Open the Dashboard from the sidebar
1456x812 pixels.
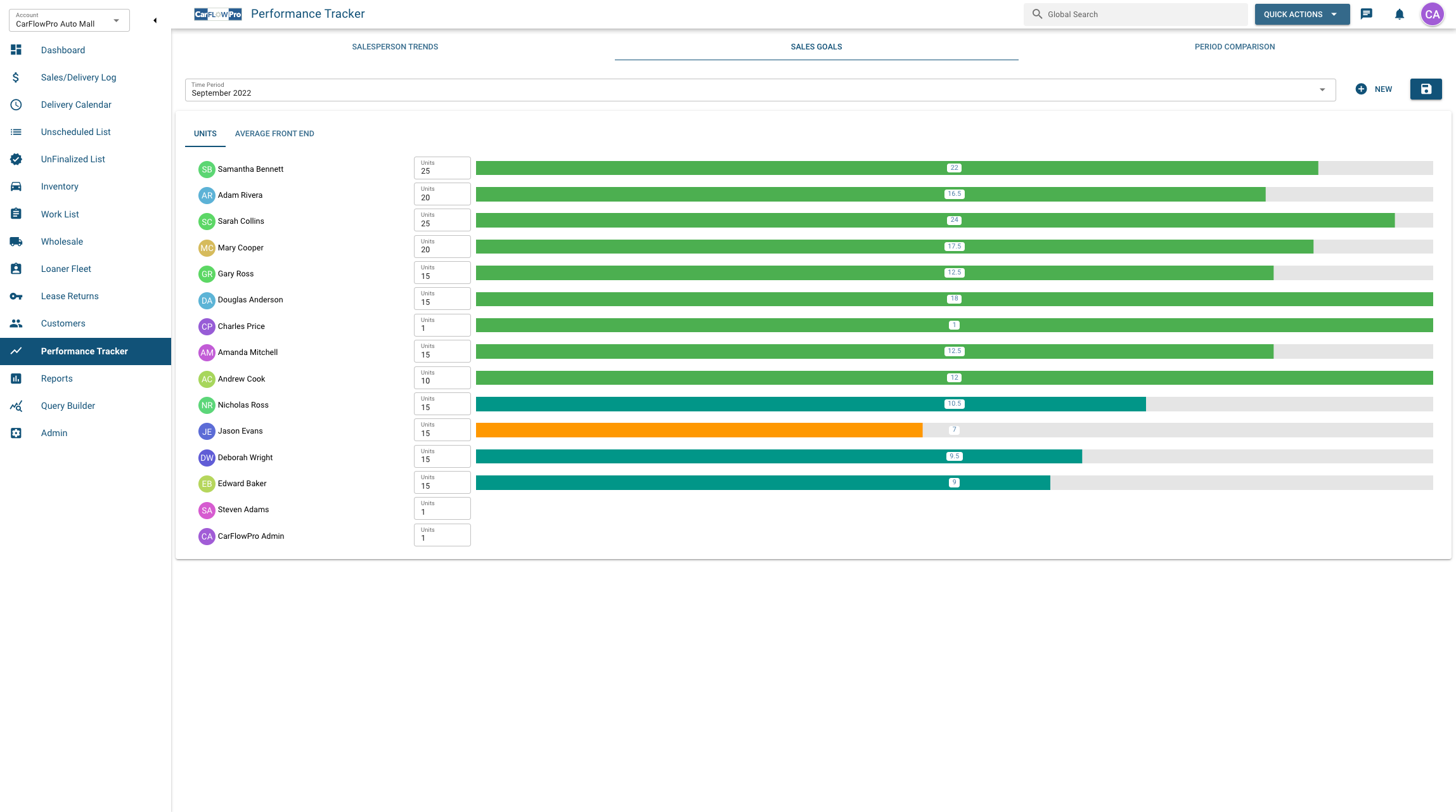coord(63,49)
